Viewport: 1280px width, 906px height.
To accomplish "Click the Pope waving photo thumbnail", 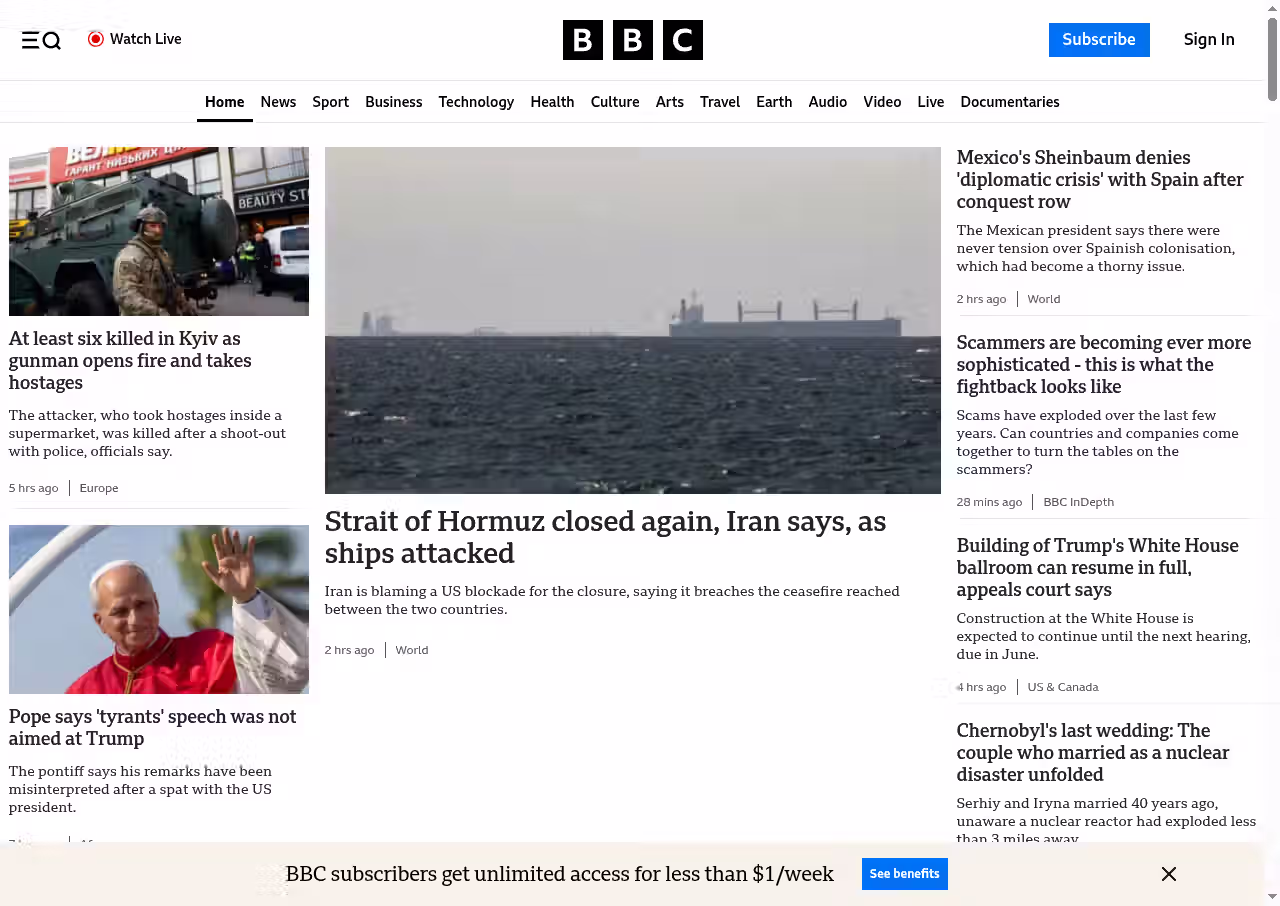I will click(x=159, y=609).
